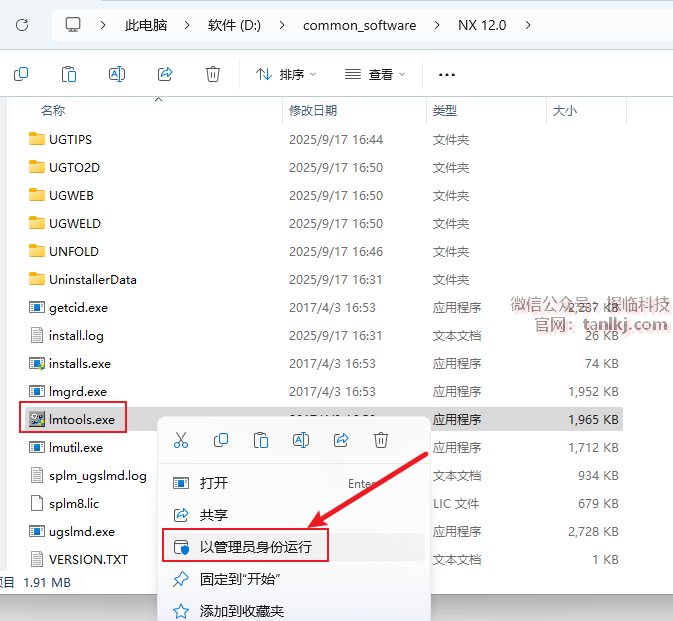
Task: Paste via the context menu paste icon
Action: 261,440
